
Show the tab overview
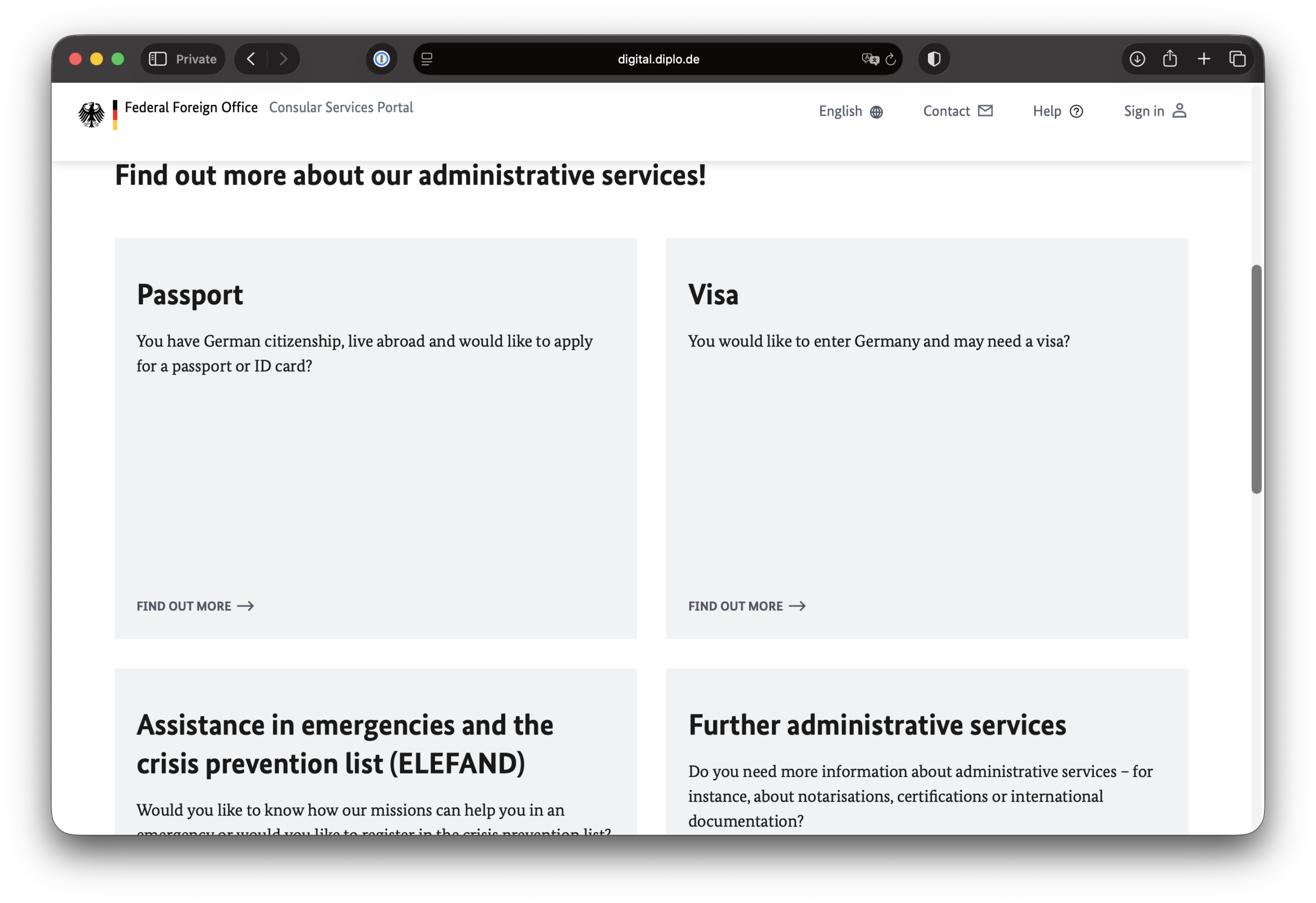coord(1237,59)
